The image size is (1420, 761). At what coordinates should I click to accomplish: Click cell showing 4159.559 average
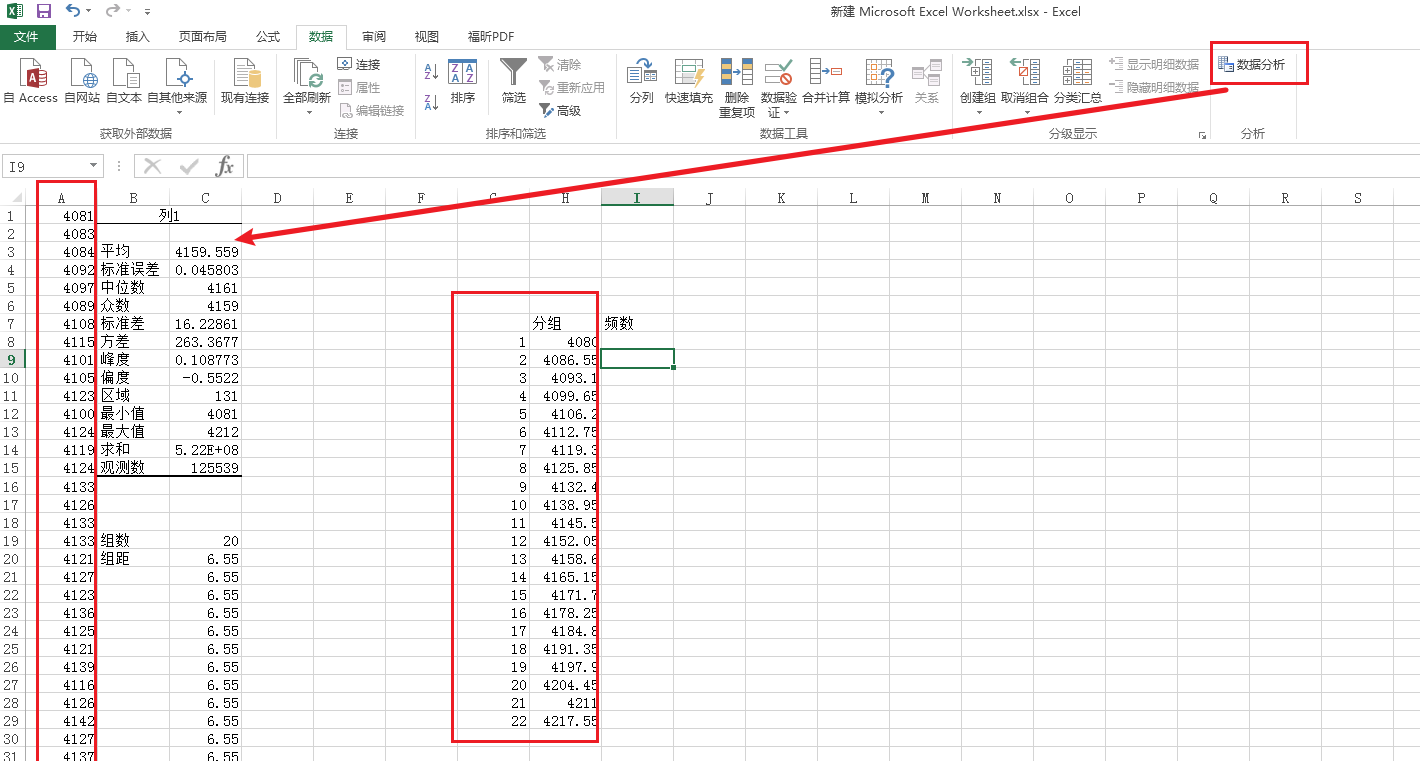(205, 251)
